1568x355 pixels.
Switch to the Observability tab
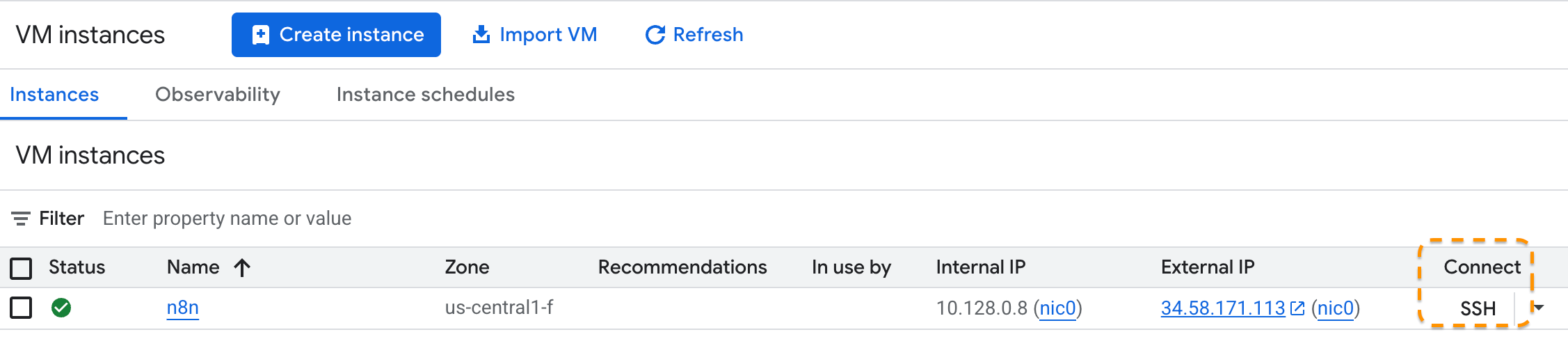click(x=218, y=95)
